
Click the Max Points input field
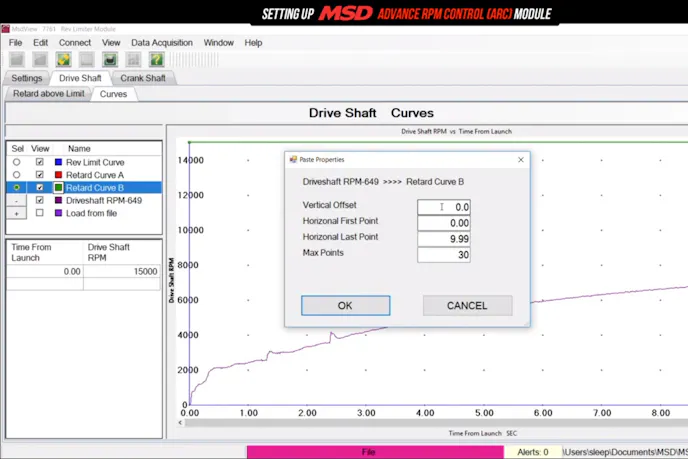click(x=444, y=255)
